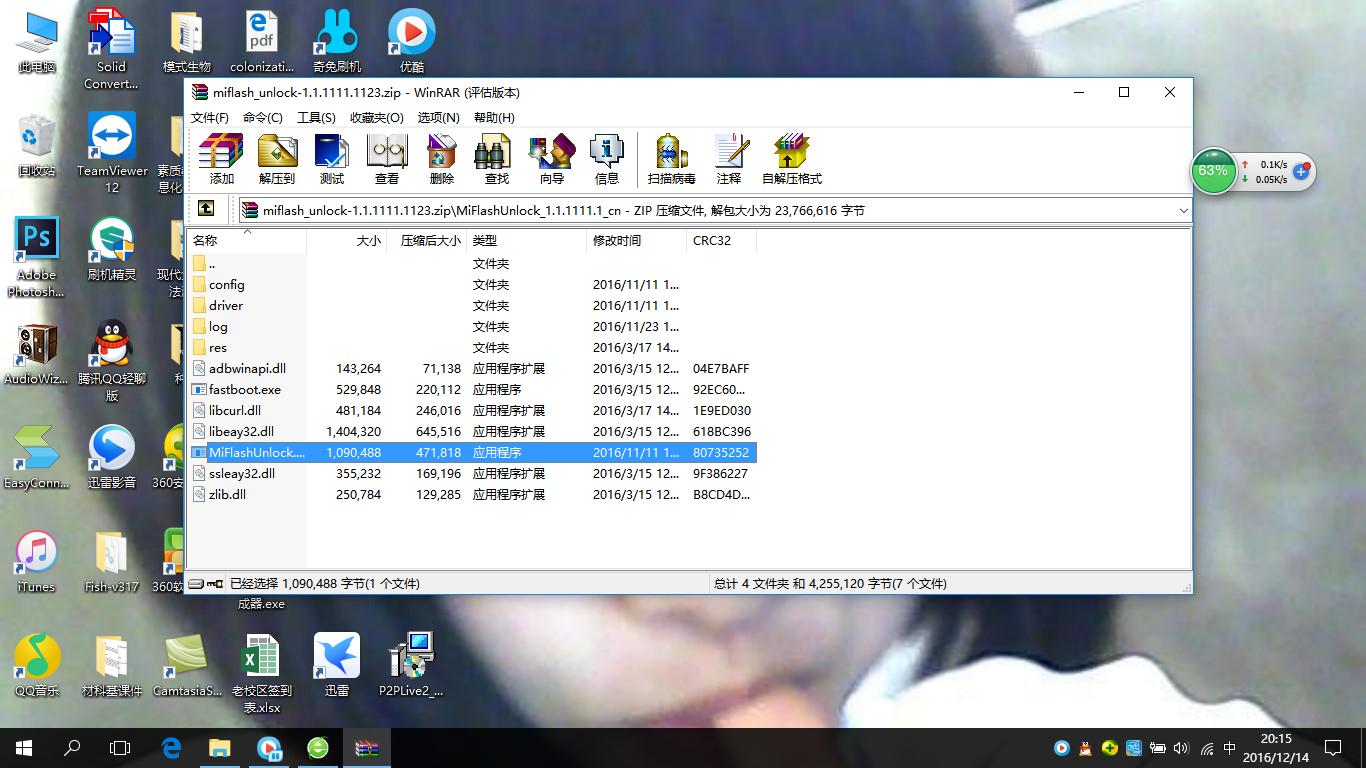Select the 此电脑 desktop icon
This screenshot has height=768, width=1366.
[x=37, y=43]
